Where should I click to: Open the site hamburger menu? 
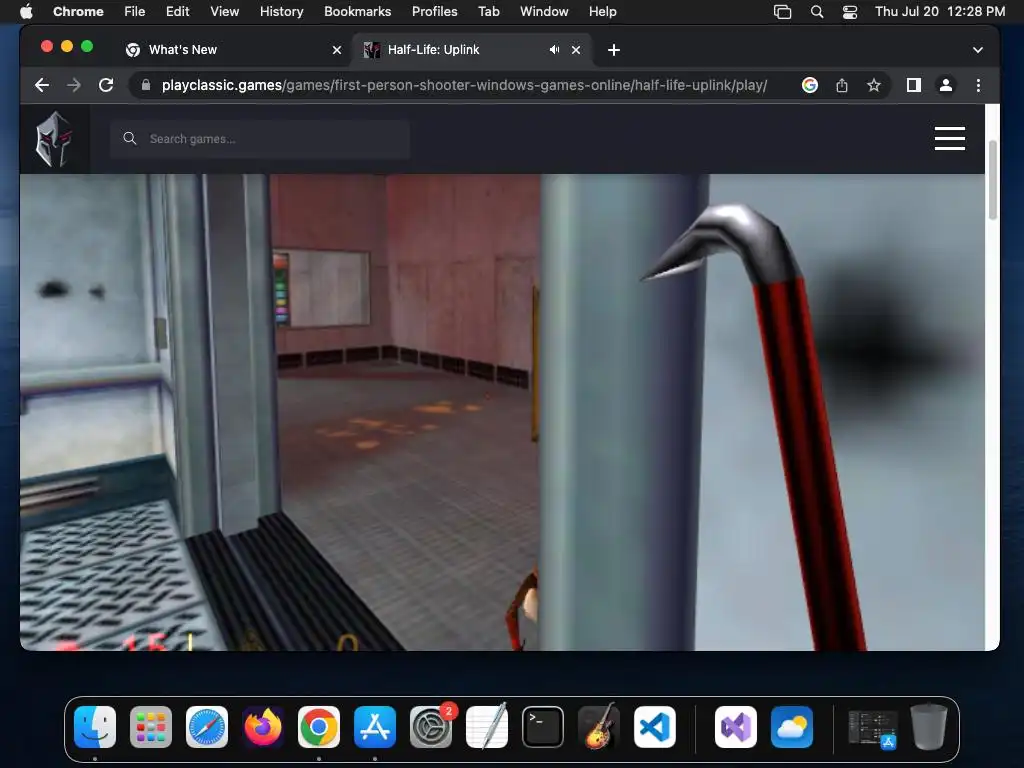950,138
